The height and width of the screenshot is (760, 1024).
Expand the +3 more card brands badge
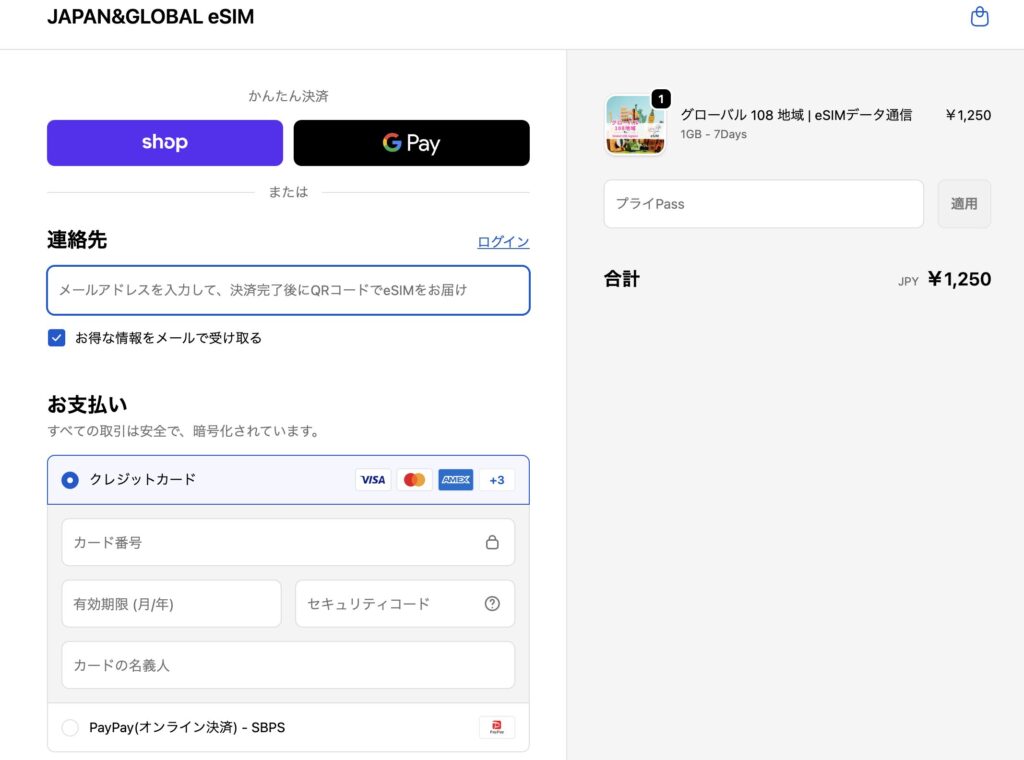tap(497, 480)
